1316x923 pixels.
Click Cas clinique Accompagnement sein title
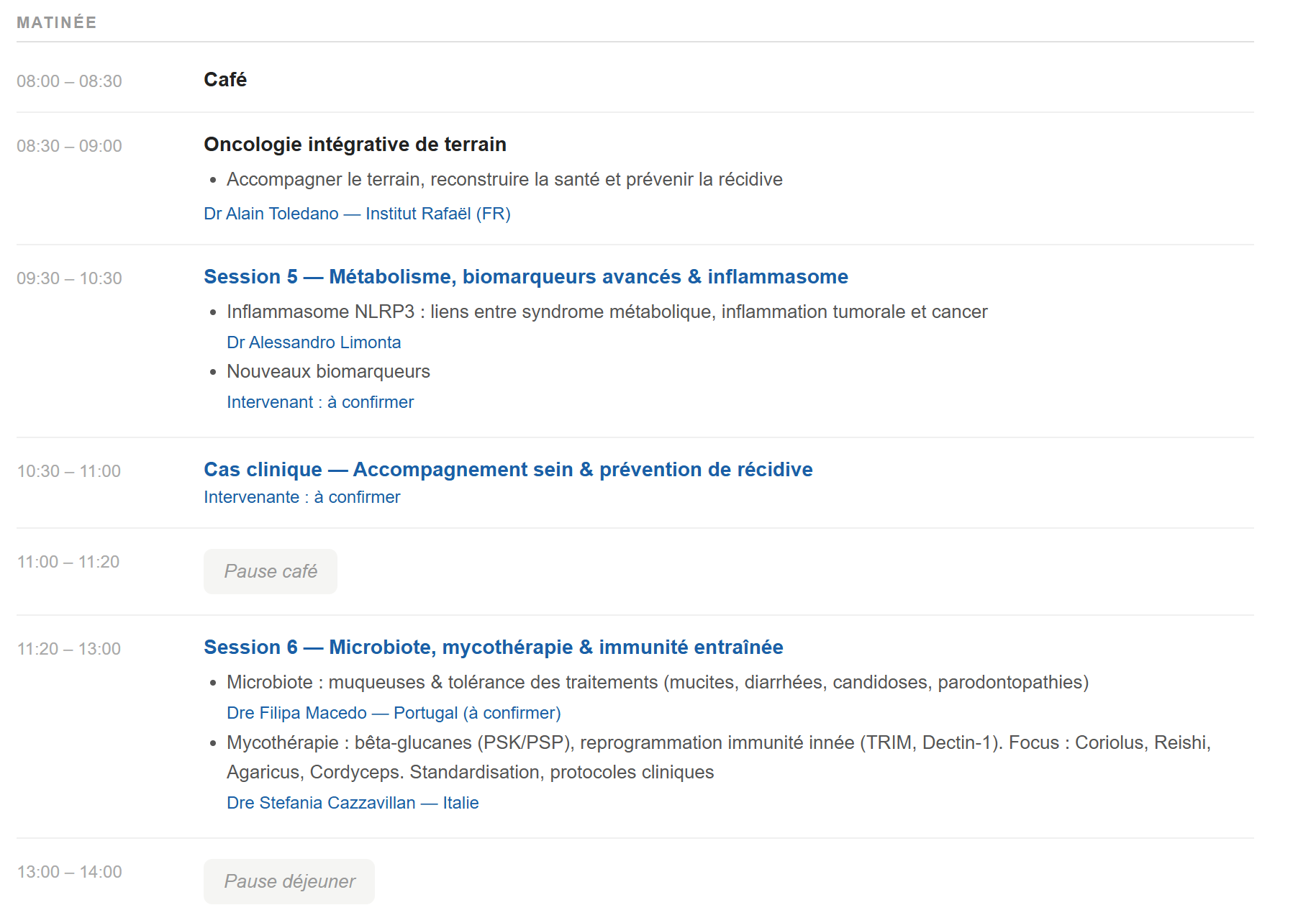tap(508, 470)
